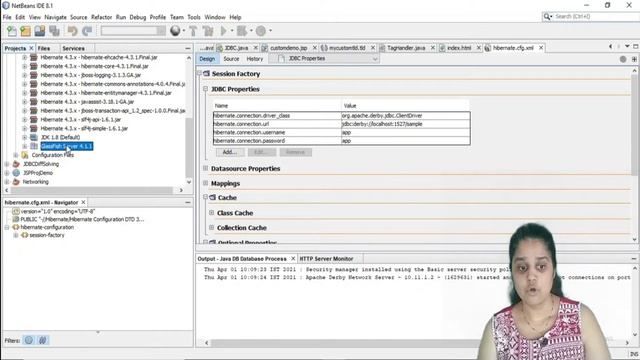Open the HTTP Server Monitor tab
This screenshot has height=360, width=640.
coord(326,259)
